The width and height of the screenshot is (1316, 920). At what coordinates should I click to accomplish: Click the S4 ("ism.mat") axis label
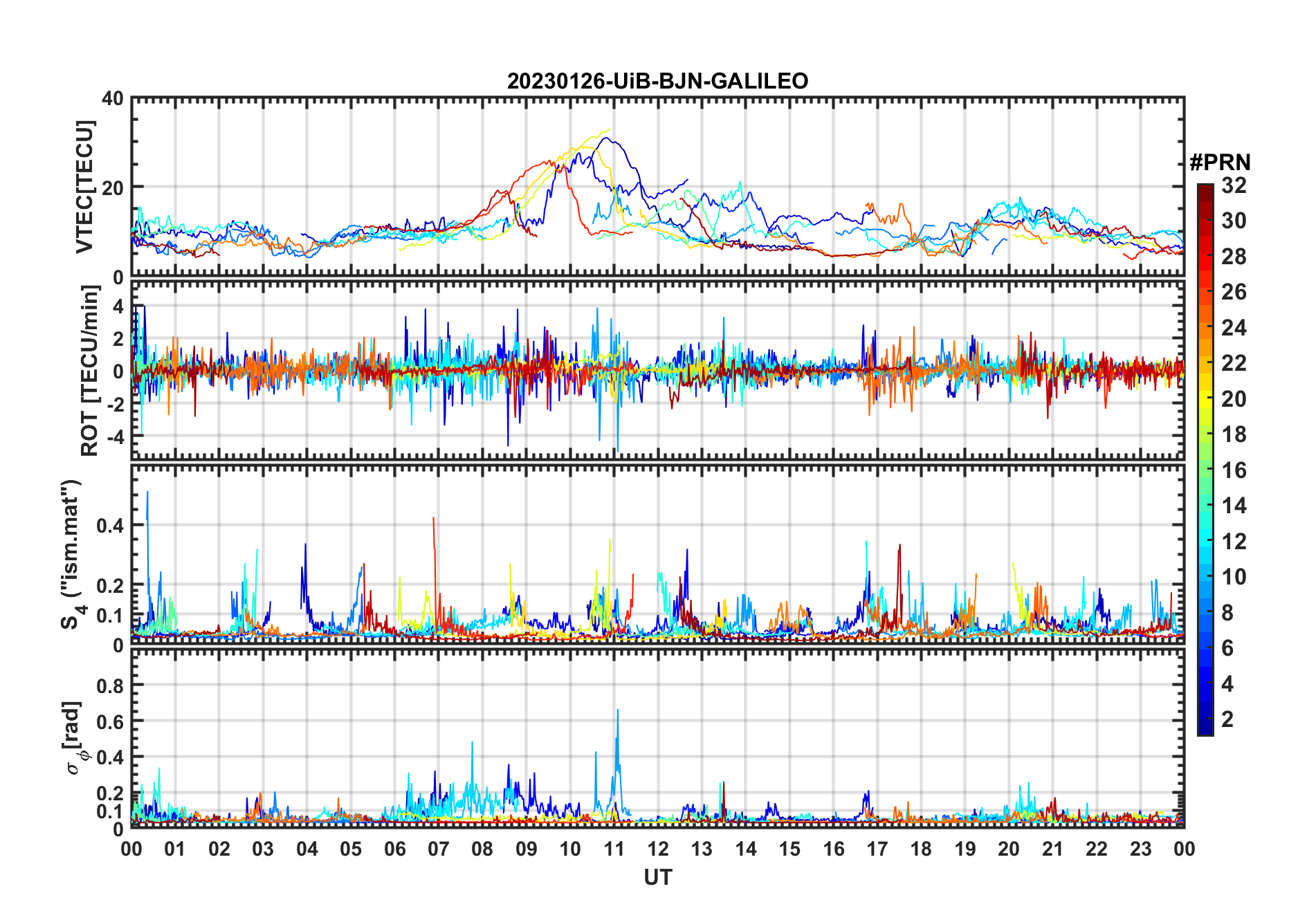coord(71,554)
